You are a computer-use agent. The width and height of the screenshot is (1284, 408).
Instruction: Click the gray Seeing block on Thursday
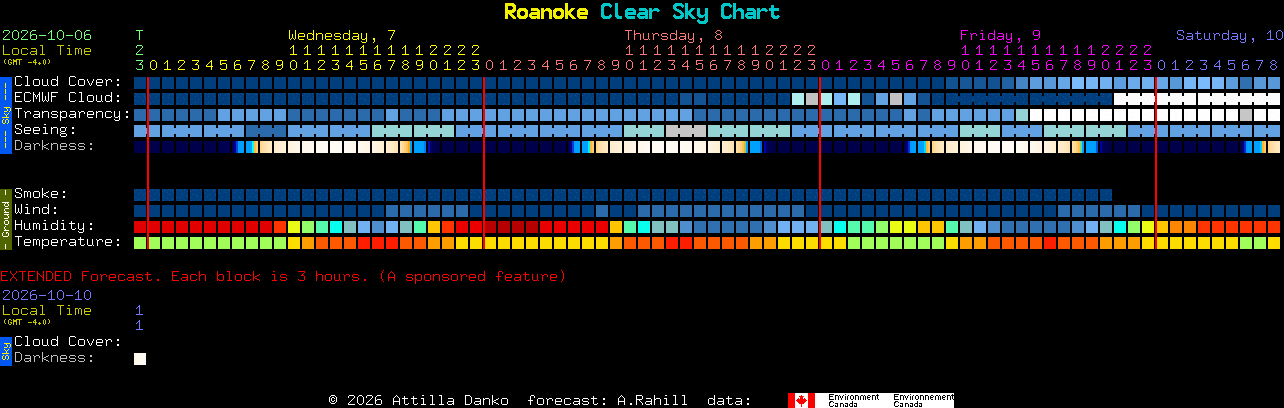[686, 130]
